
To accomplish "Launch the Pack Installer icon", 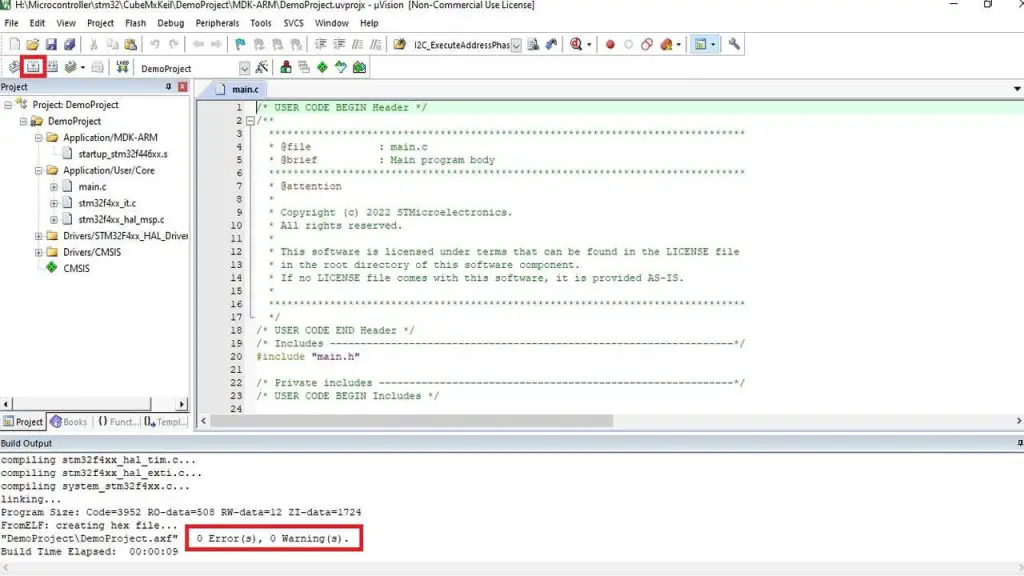I will coord(359,67).
